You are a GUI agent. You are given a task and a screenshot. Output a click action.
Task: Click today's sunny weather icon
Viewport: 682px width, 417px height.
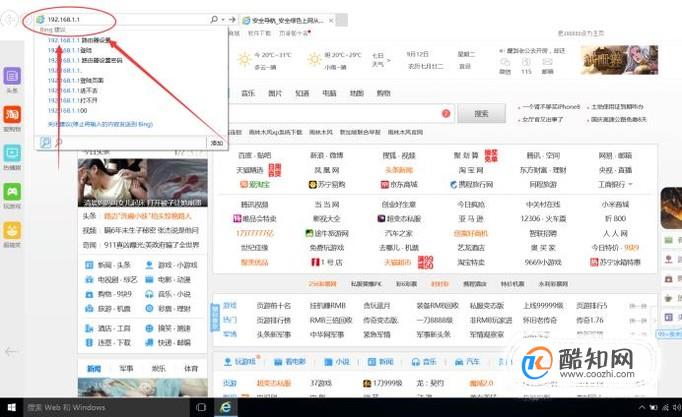point(244,60)
